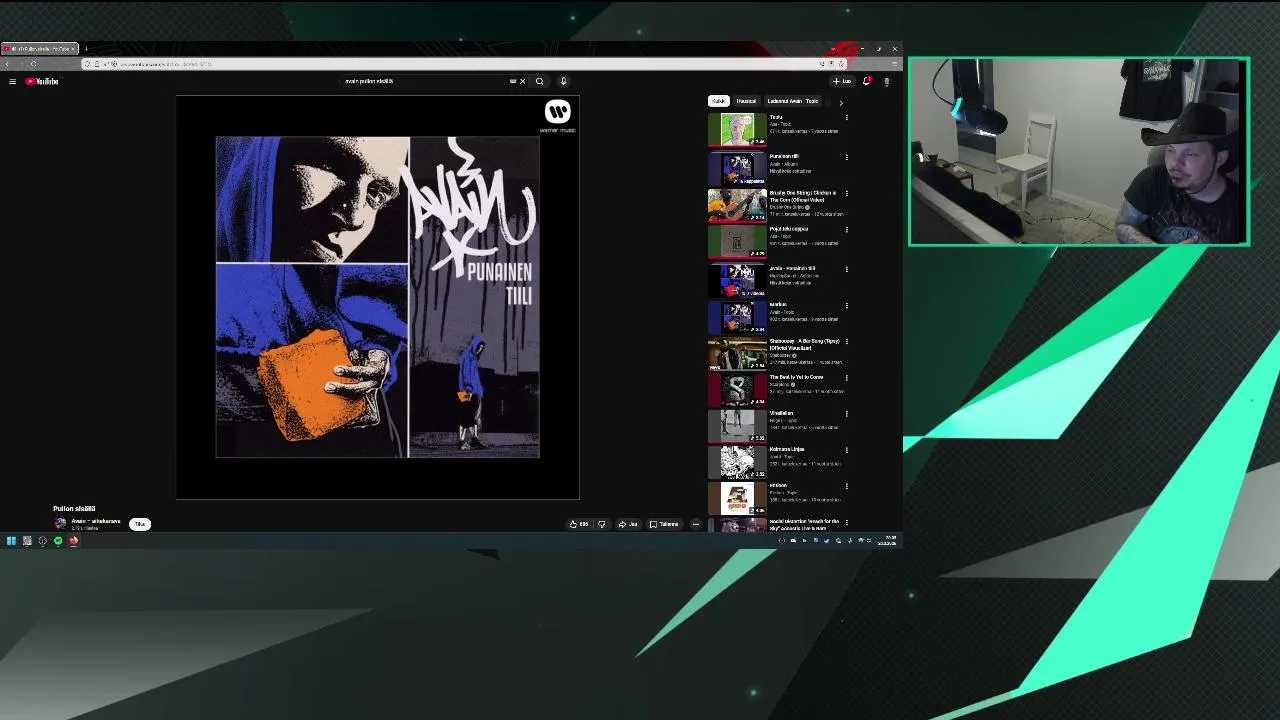Open the Punainen tiili album thumbnail
The width and height of the screenshot is (1280, 720).
[x=737, y=167]
